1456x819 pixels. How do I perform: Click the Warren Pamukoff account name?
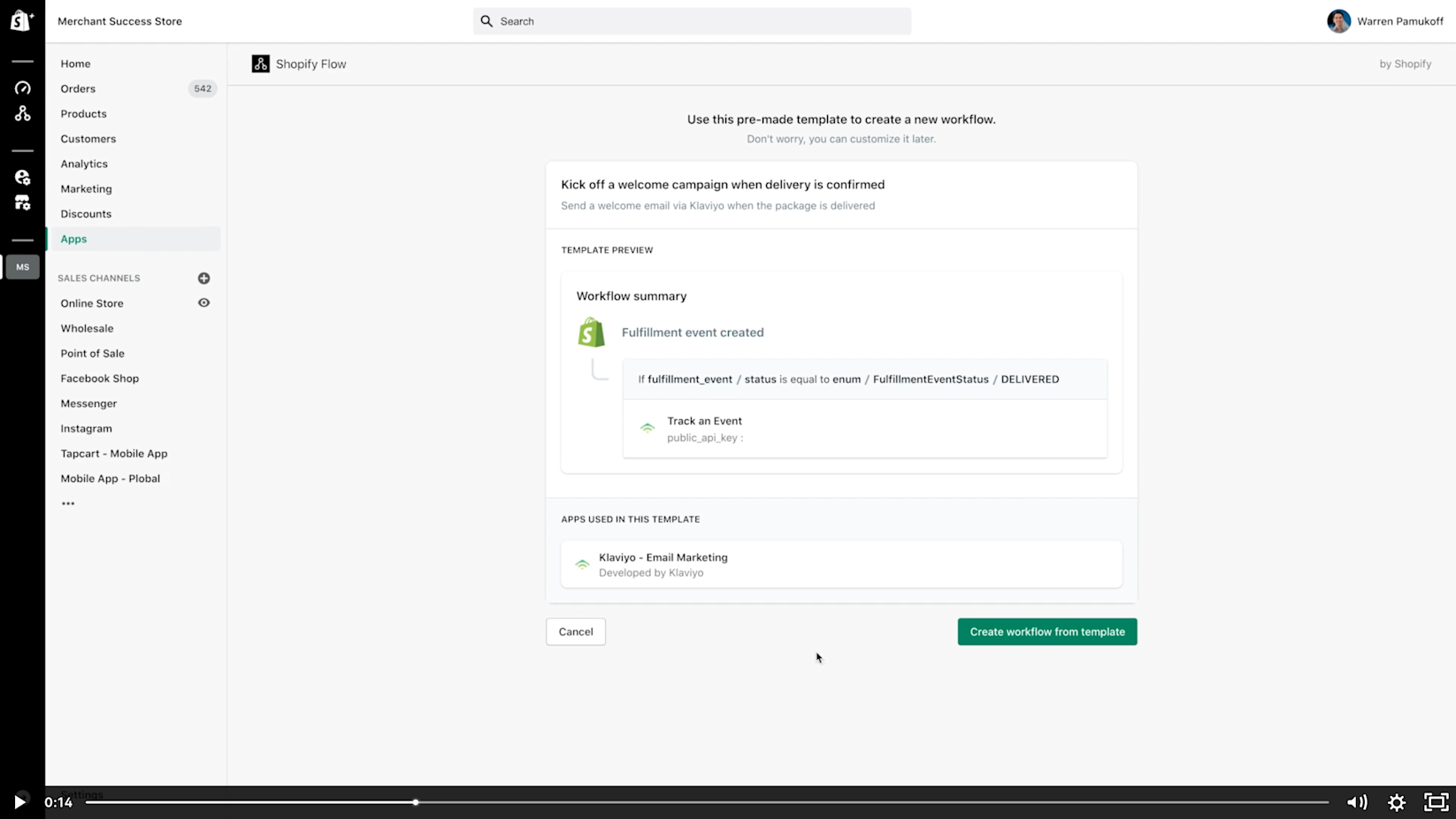click(1400, 21)
